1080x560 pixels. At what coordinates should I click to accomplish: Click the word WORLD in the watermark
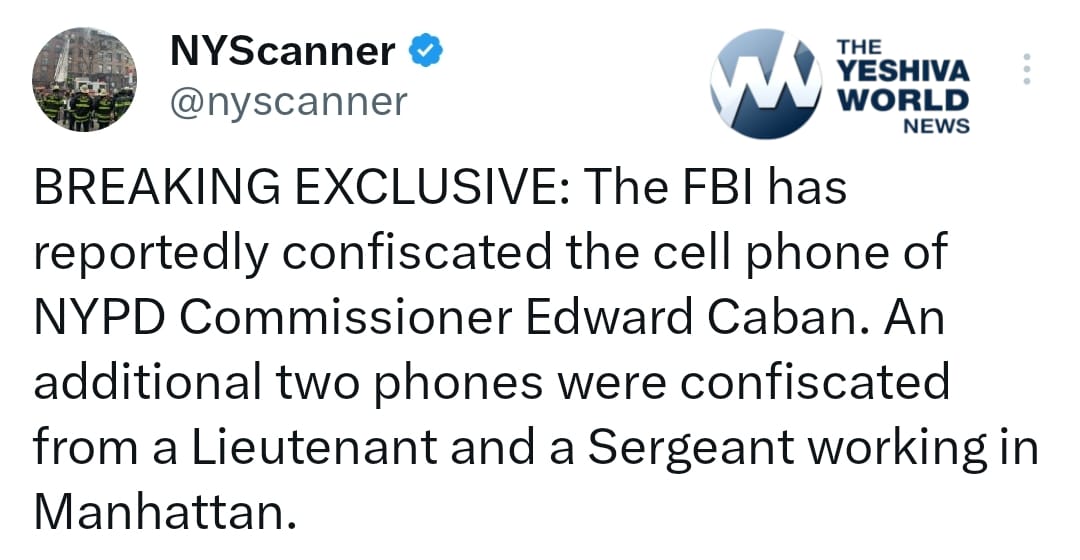tap(903, 100)
